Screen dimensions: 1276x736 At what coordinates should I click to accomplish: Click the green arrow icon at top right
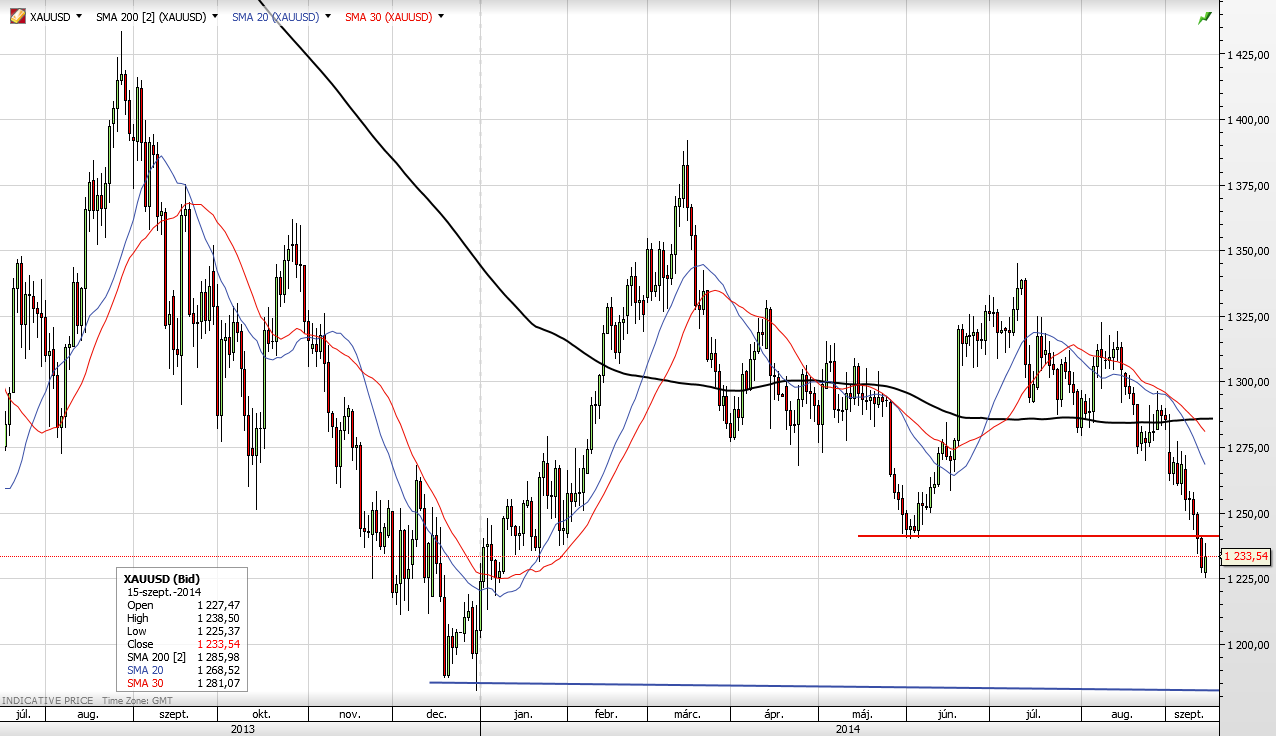[1205, 17]
